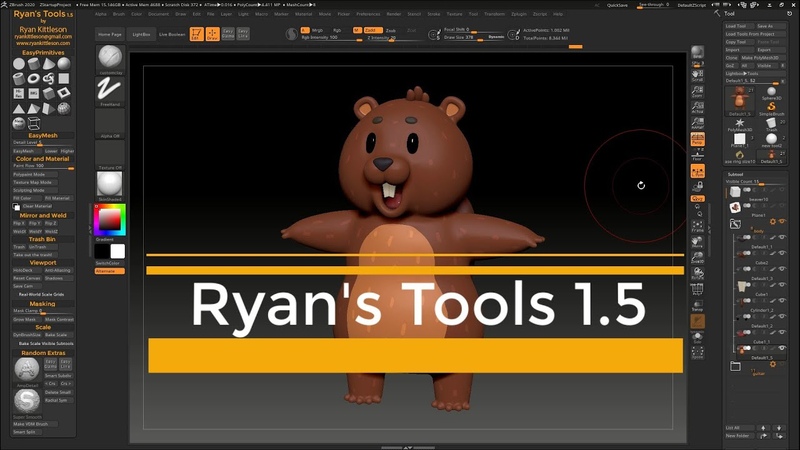Image resolution: width=800 pixels, height=450 pixels.
Task: Click the Smart Split button
Action: (x=27, y=432)
